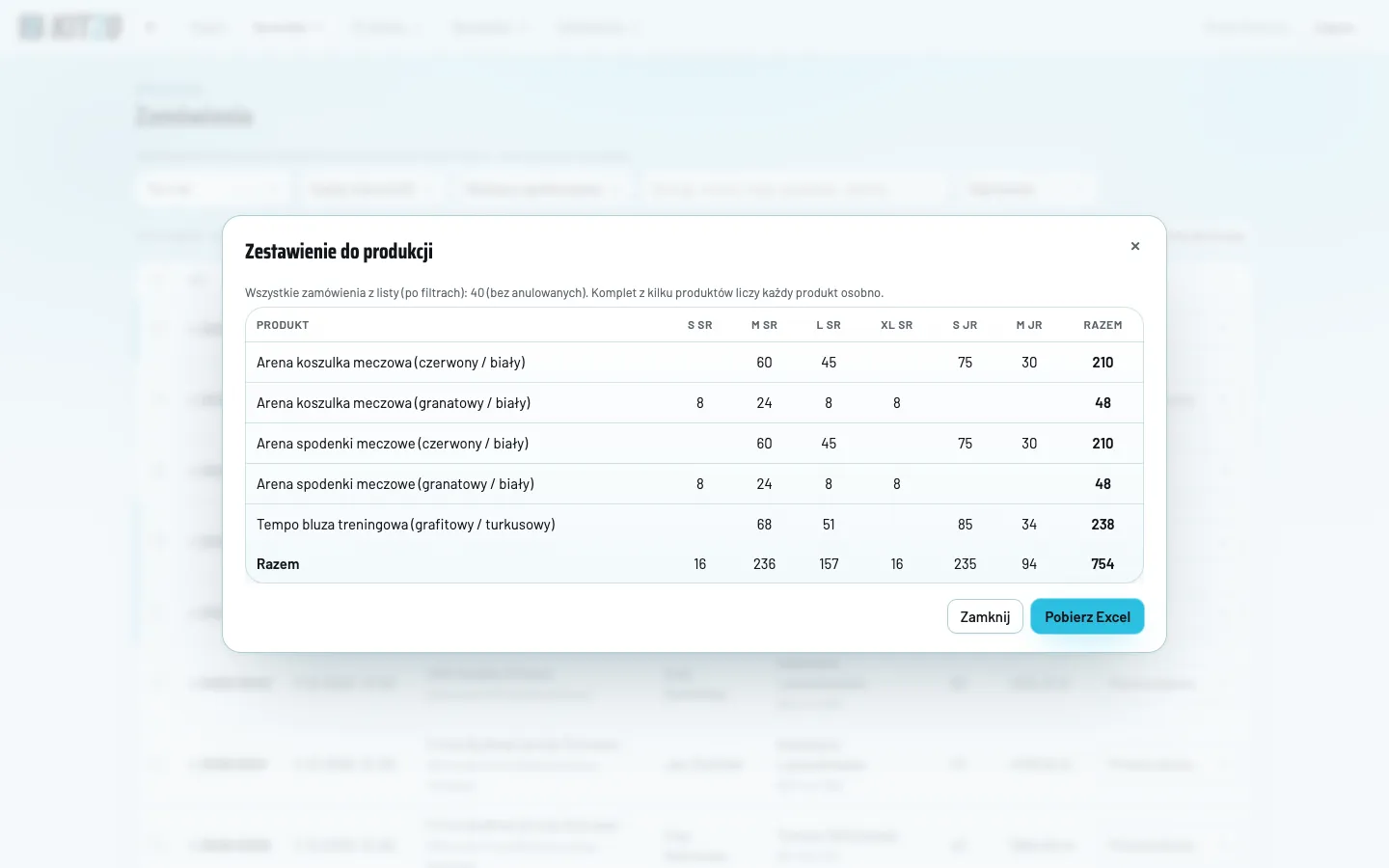Click the 'Zestawienie do produkcji' dialog title
The image size is (1389, 868).
coord(339,251)
